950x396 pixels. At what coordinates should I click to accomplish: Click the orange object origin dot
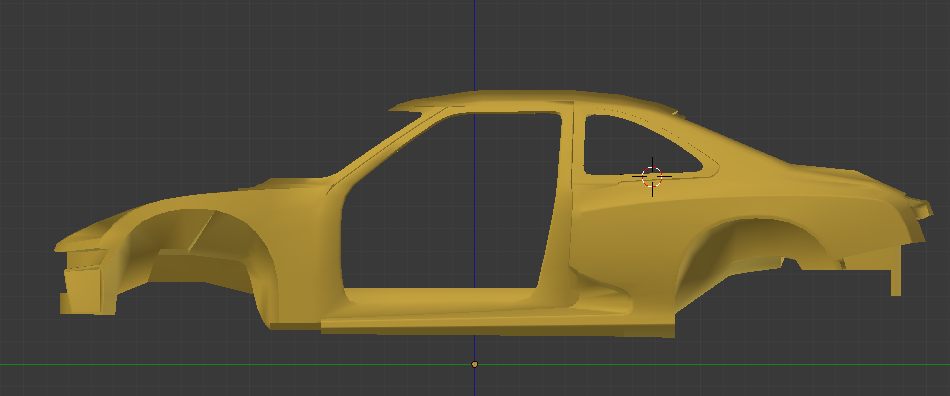click(474, 365)
